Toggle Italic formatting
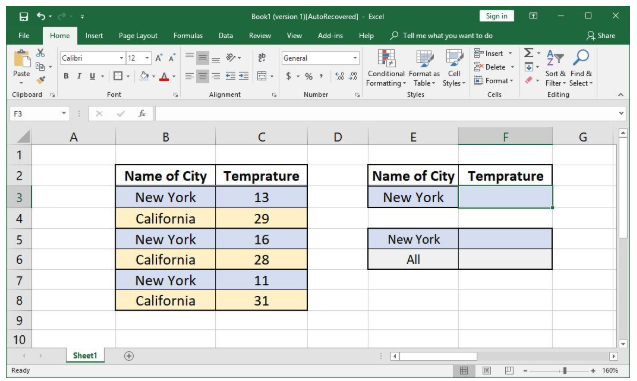637x381 pixels. tap(79, 76)
